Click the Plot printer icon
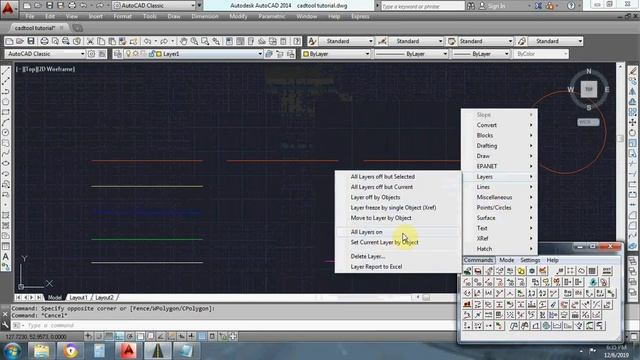The image size is (640, 360). (x=44, y=41)
